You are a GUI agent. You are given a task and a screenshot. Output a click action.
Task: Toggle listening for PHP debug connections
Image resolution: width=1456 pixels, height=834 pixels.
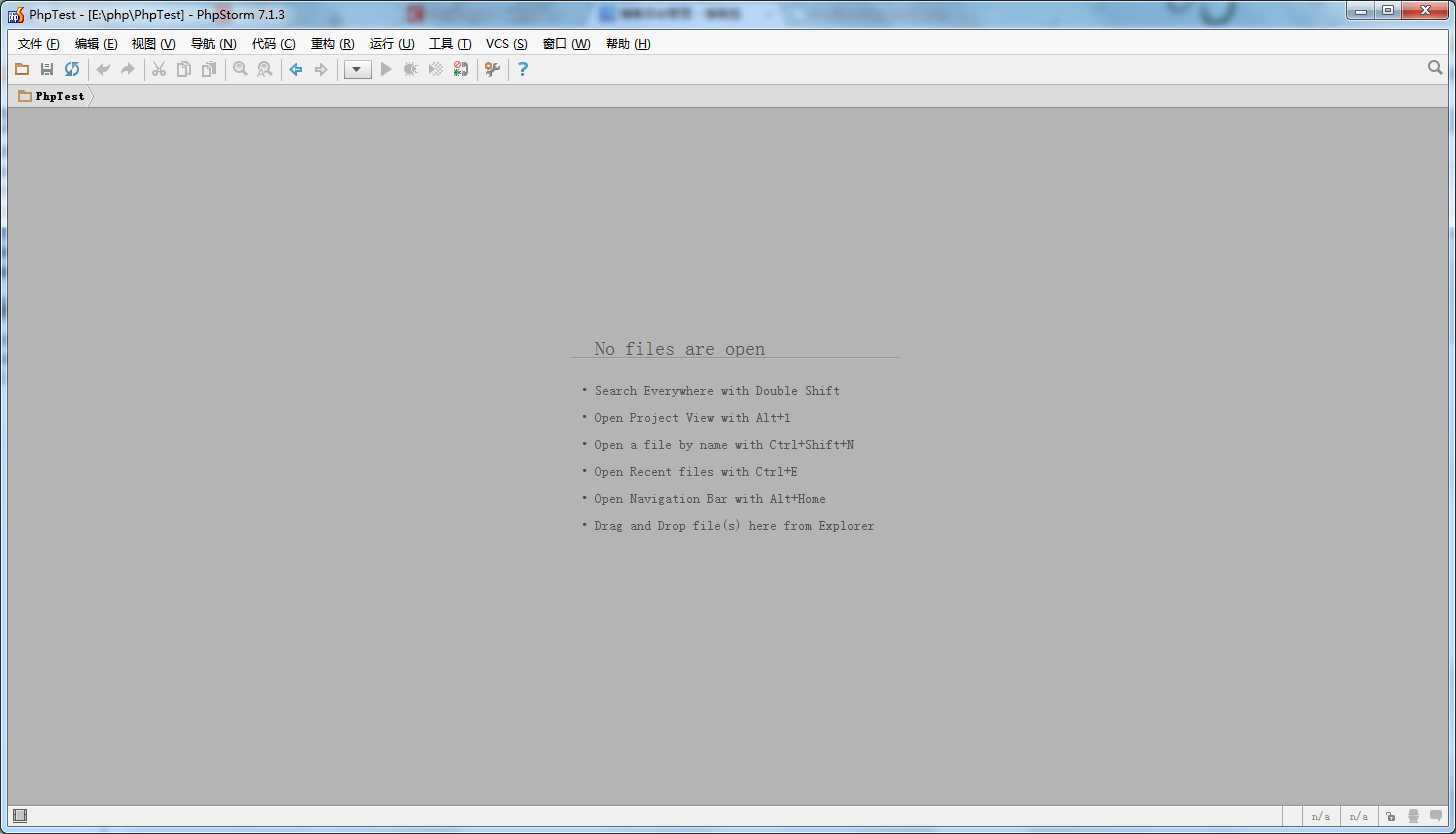click(x=461, y=69)
